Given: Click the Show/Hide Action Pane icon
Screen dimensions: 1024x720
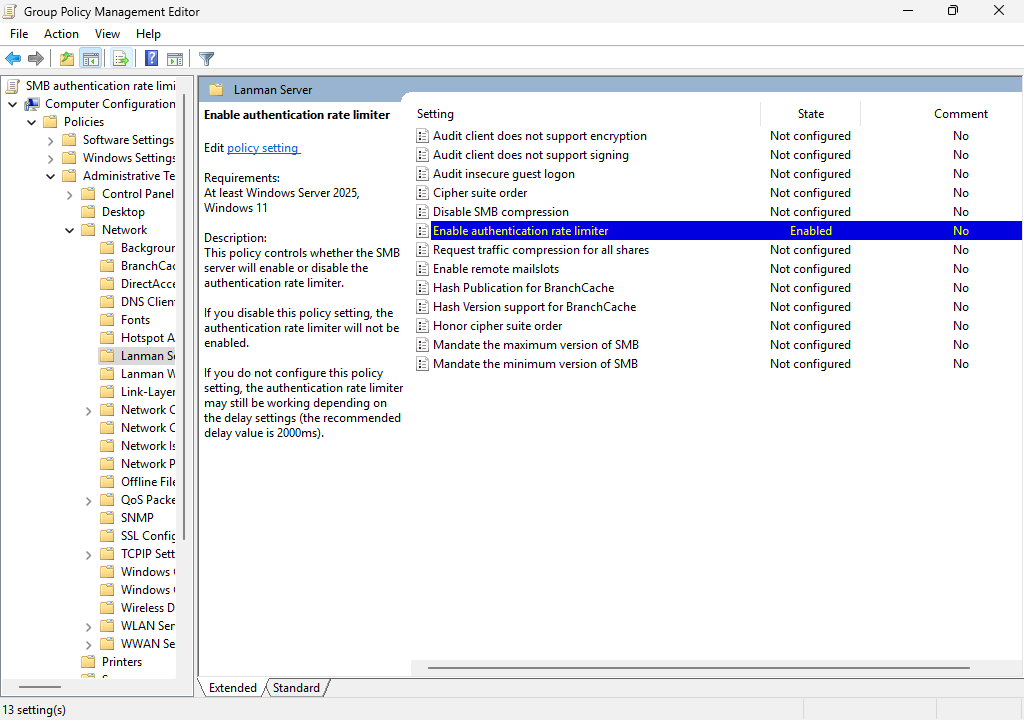Looking at the screenshot, I should (x=175, y=58).
